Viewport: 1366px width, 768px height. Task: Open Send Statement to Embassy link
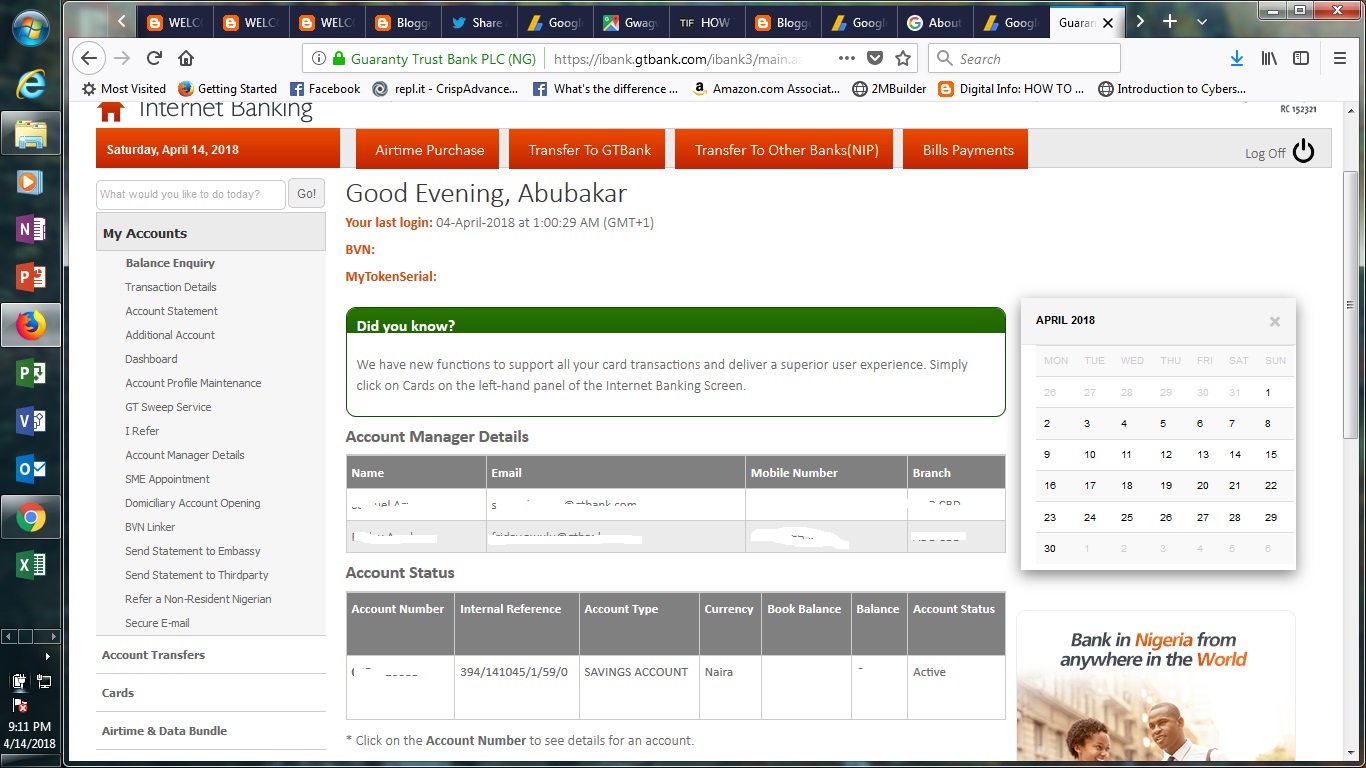point(193,551)
